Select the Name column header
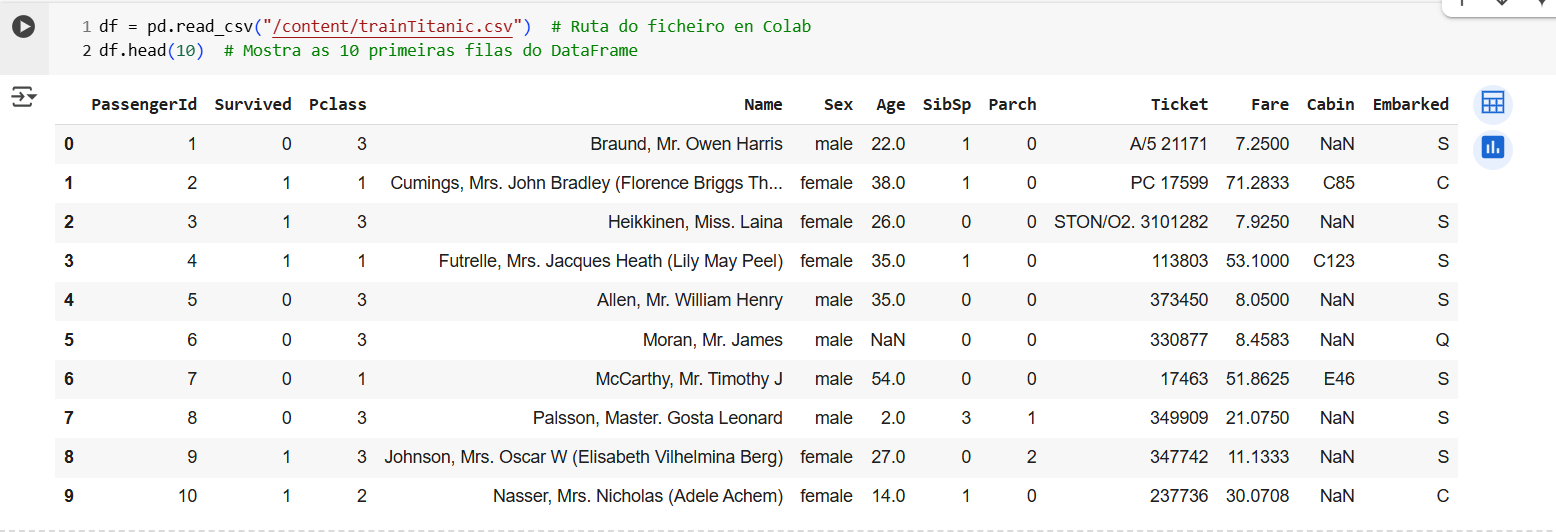This screenshot has height=532, width=1556. 763,104
